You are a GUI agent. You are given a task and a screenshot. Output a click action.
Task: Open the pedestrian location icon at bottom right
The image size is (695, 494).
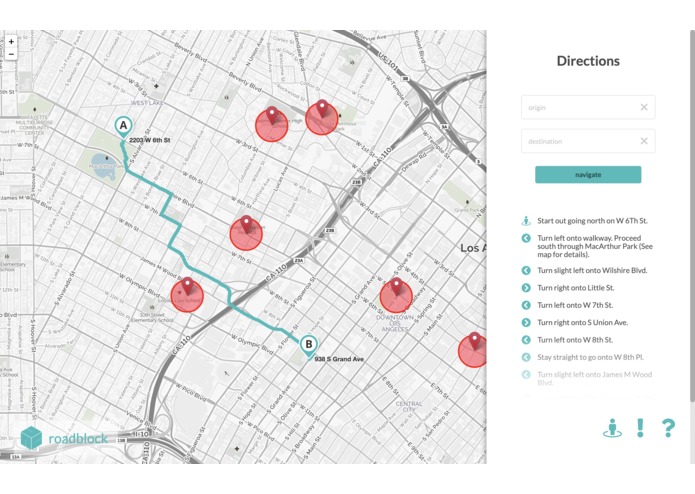(613, 428)
